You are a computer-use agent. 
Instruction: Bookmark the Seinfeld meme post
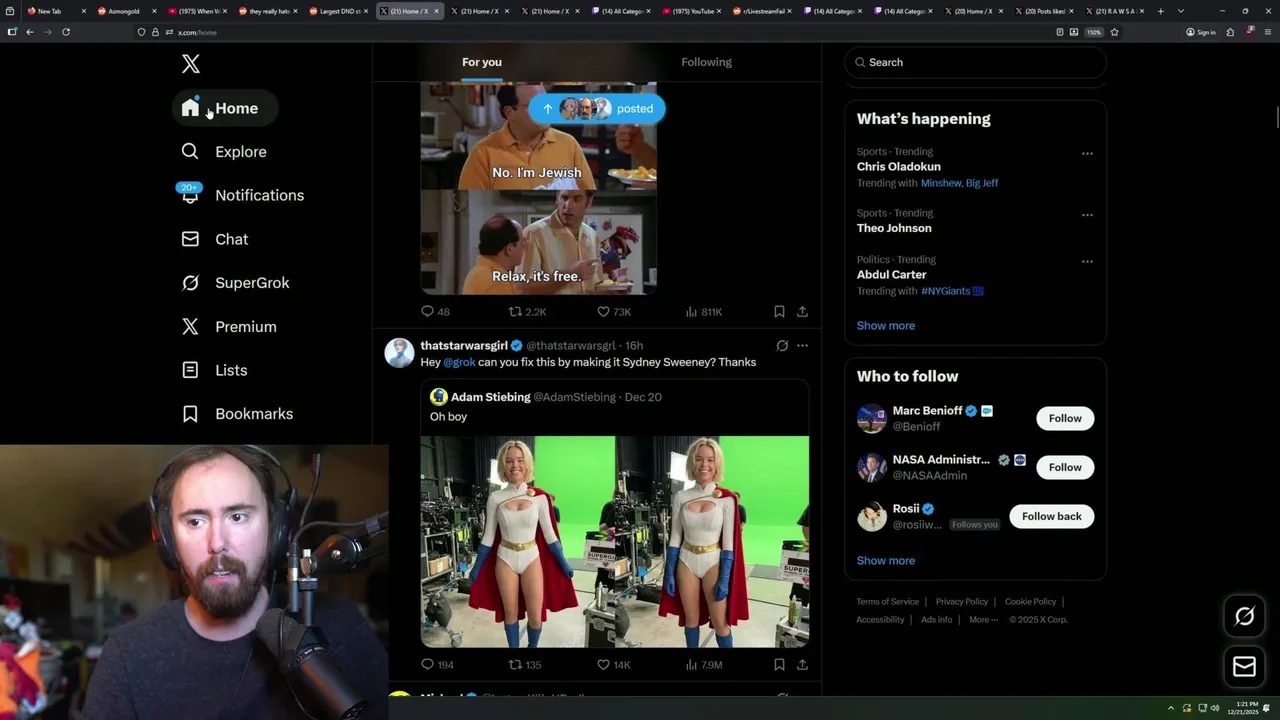pos(779,312)
